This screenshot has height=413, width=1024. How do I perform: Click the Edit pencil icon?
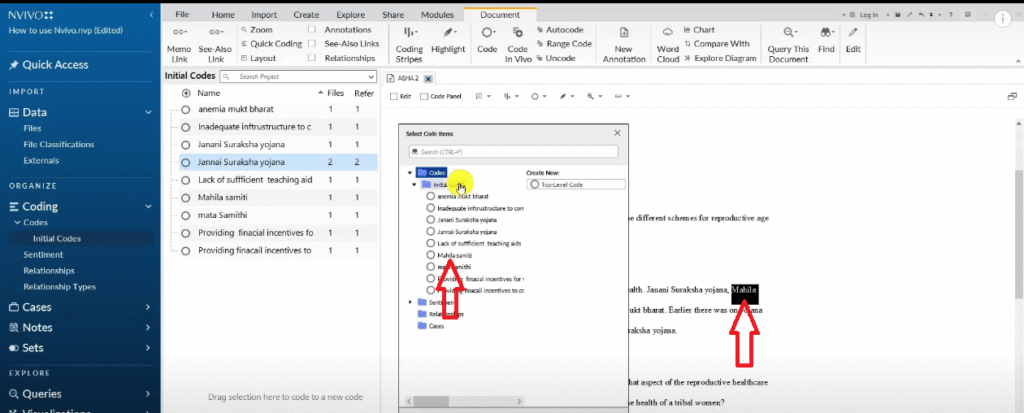[x=853, y=32]
